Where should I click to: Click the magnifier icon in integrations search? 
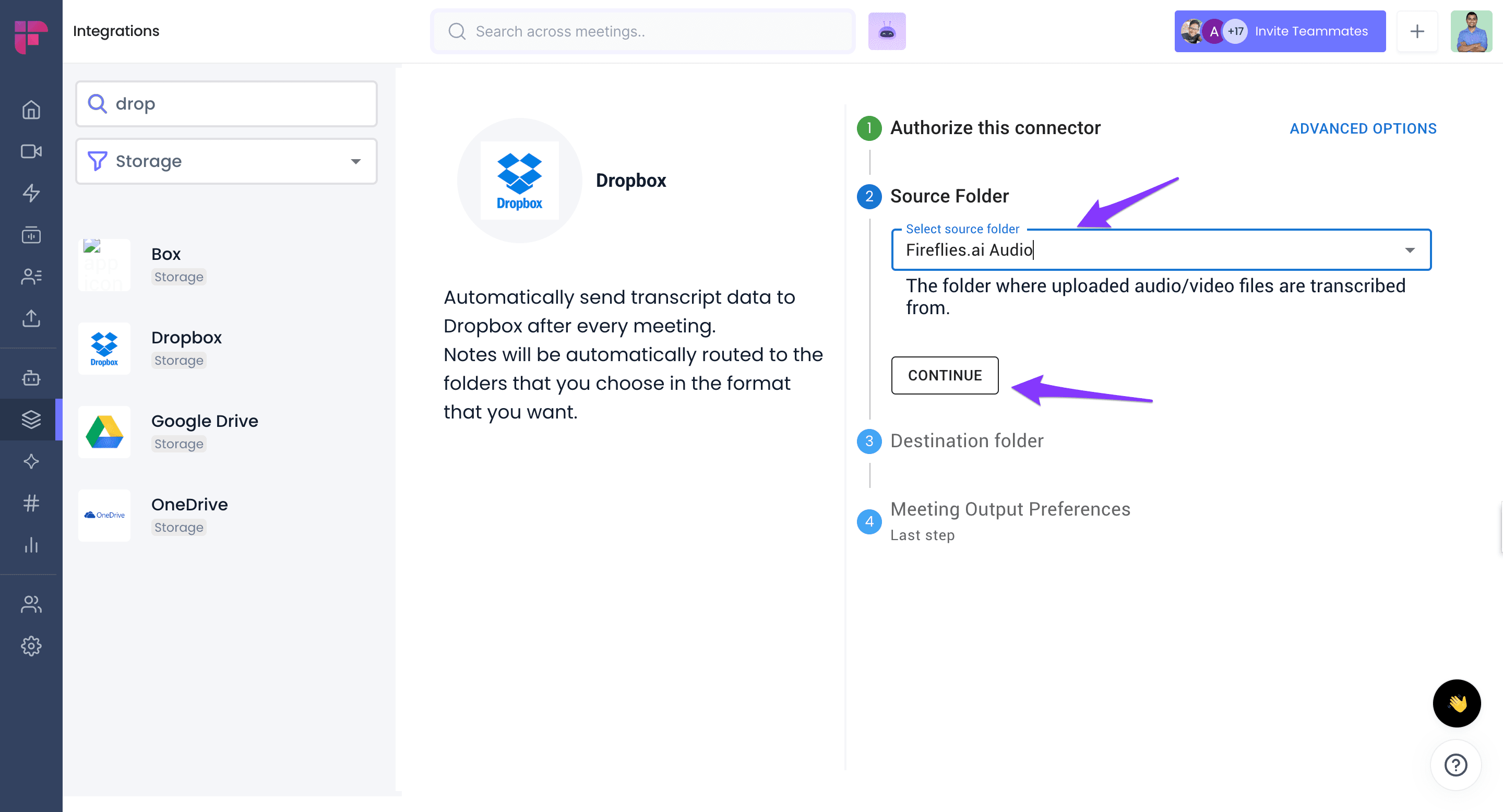tap(97, 103)
